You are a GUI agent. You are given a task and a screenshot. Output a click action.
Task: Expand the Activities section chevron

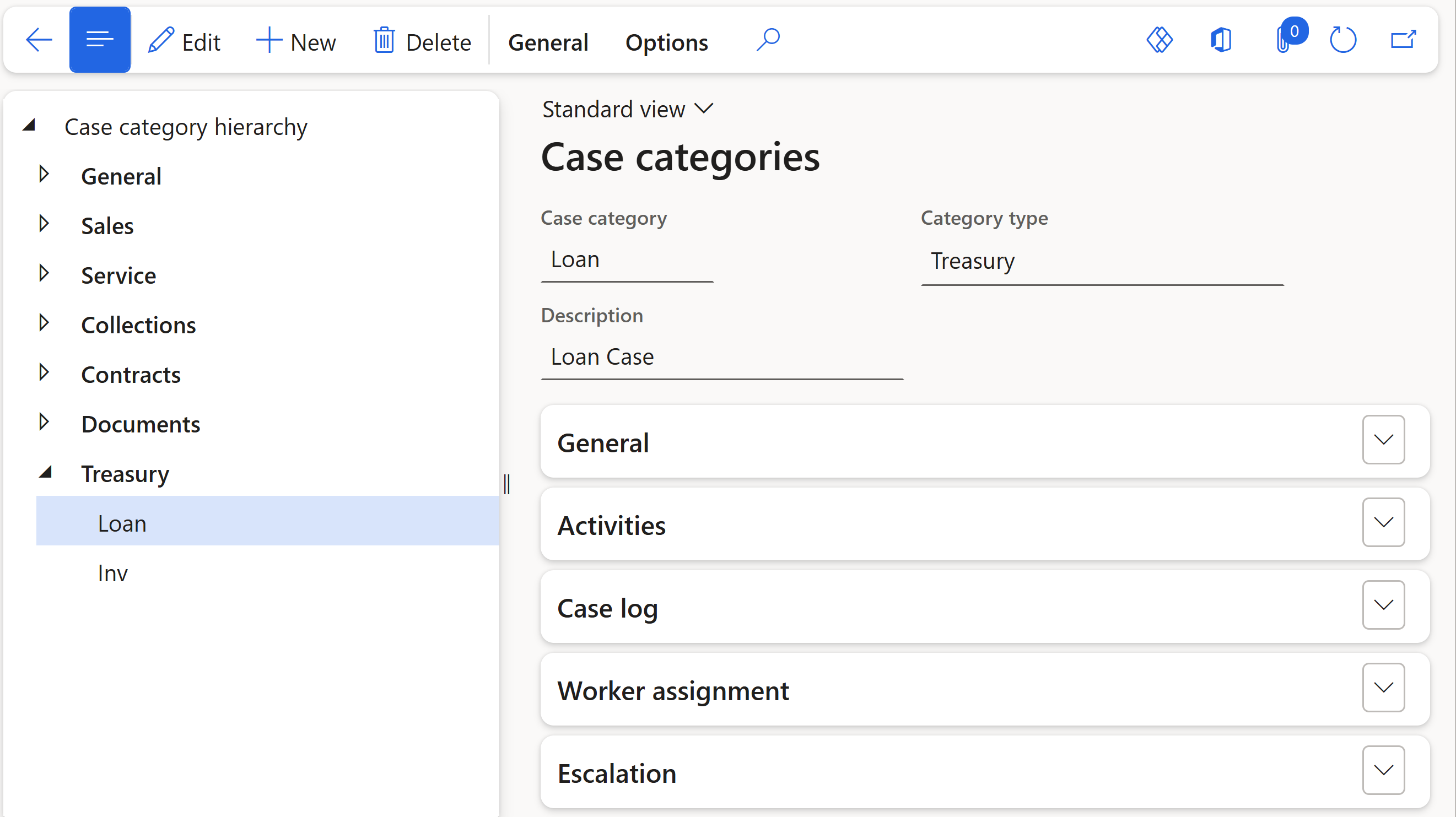pos(1383,523)
